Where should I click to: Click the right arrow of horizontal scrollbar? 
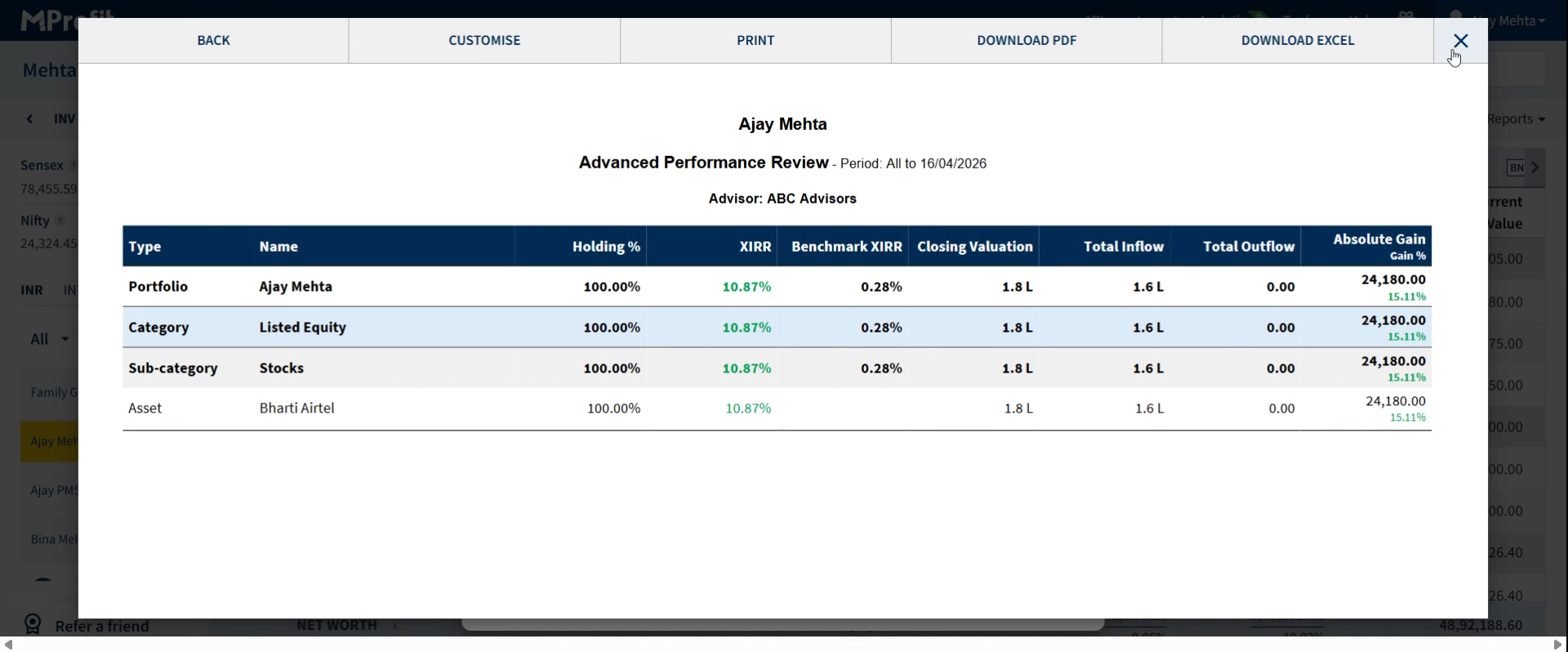click(x=1558, y=645)
